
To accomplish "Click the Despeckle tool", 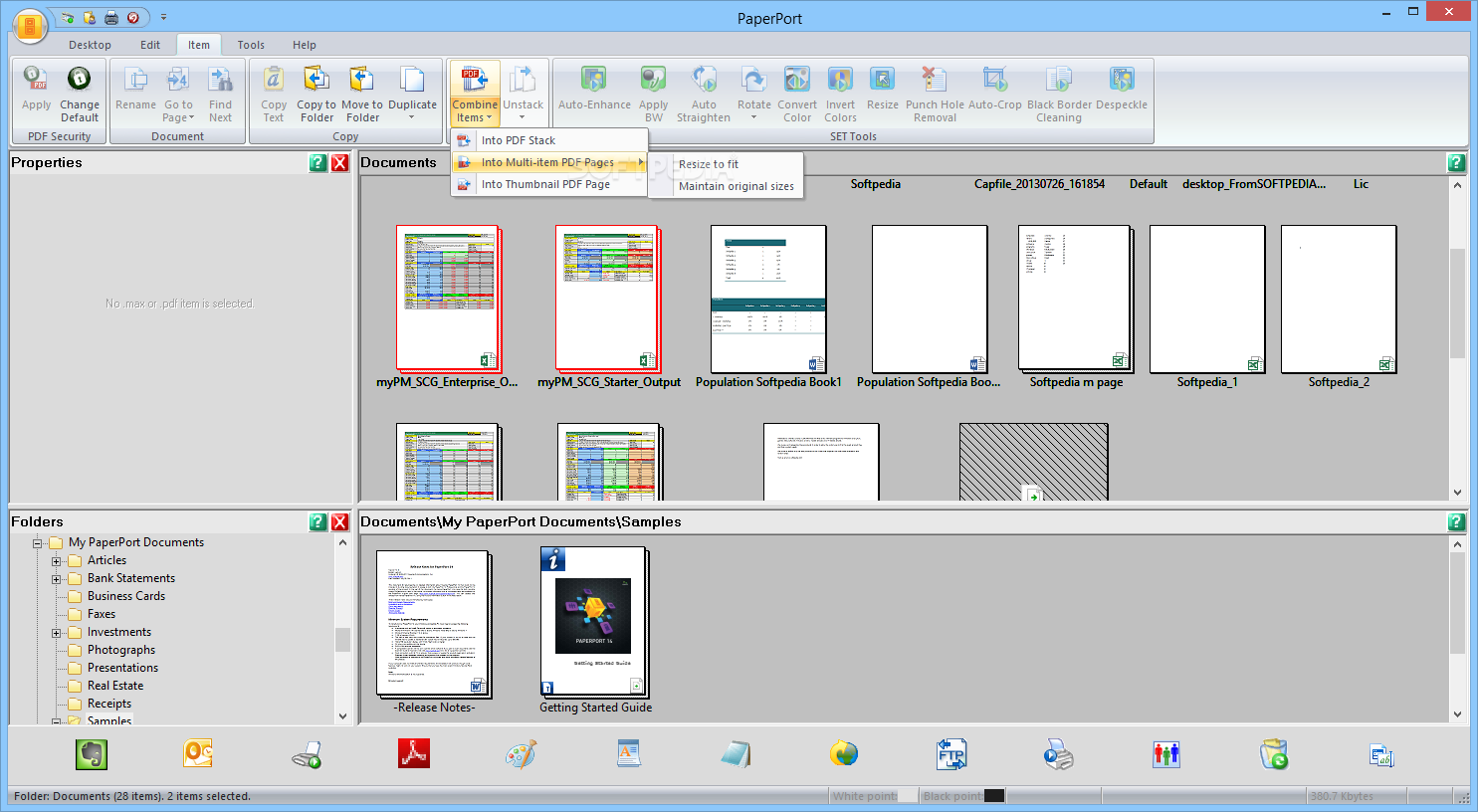I will [x=1122, y=88].
